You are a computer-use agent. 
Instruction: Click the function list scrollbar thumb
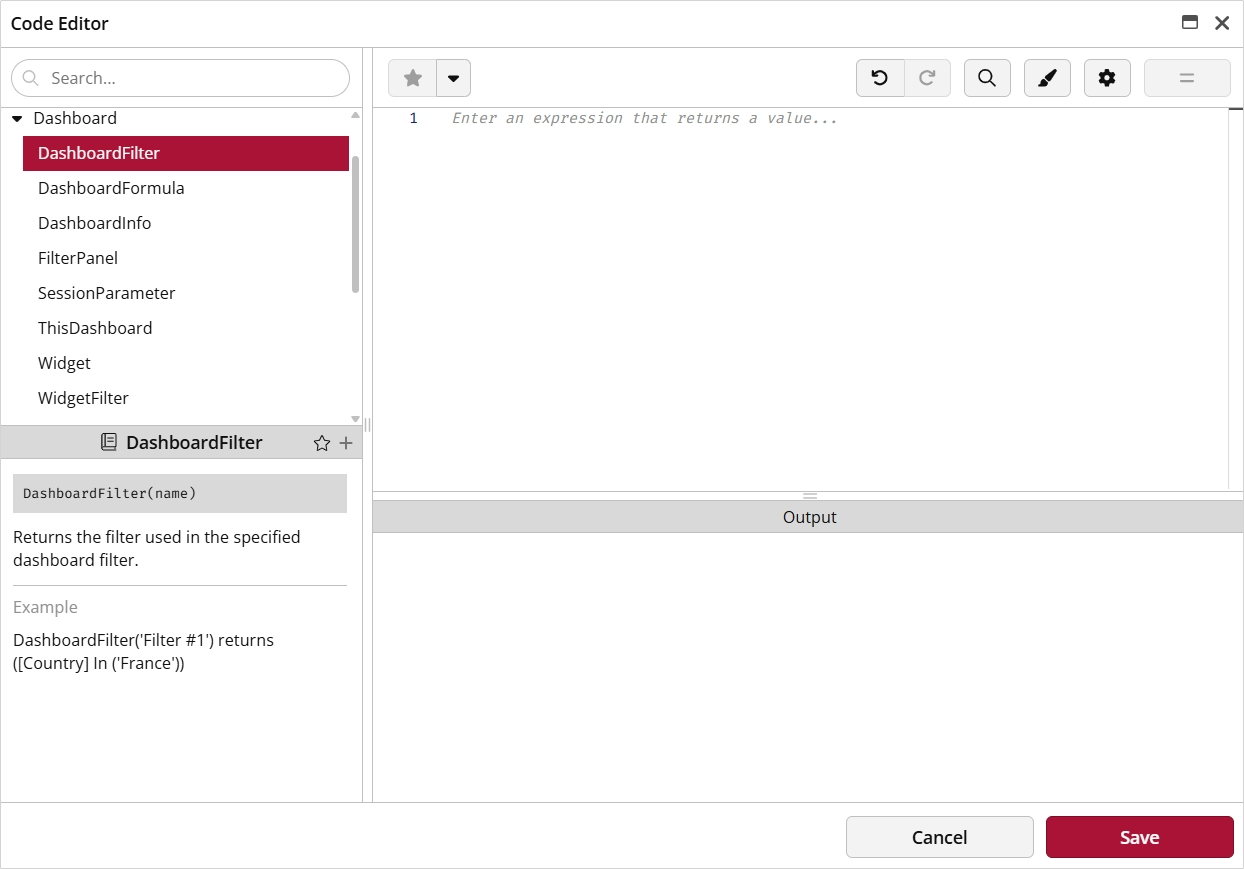(355, 224)
